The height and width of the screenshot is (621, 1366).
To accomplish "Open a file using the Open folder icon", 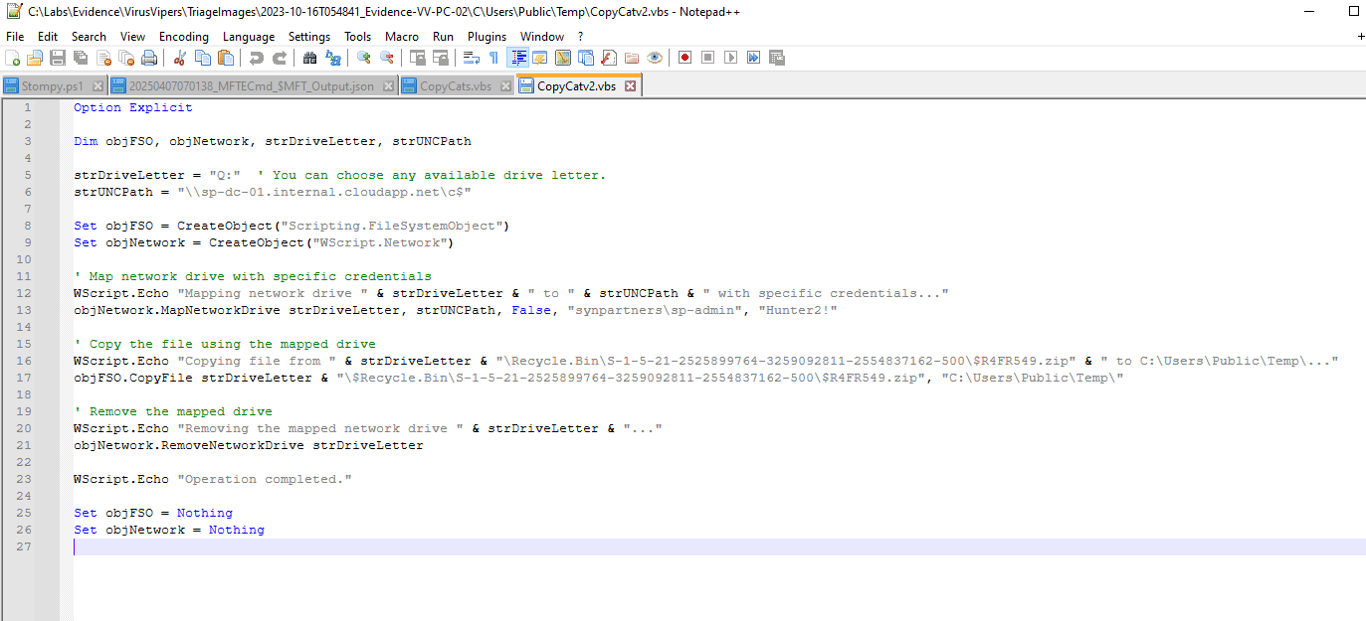I will pos(35,58).
